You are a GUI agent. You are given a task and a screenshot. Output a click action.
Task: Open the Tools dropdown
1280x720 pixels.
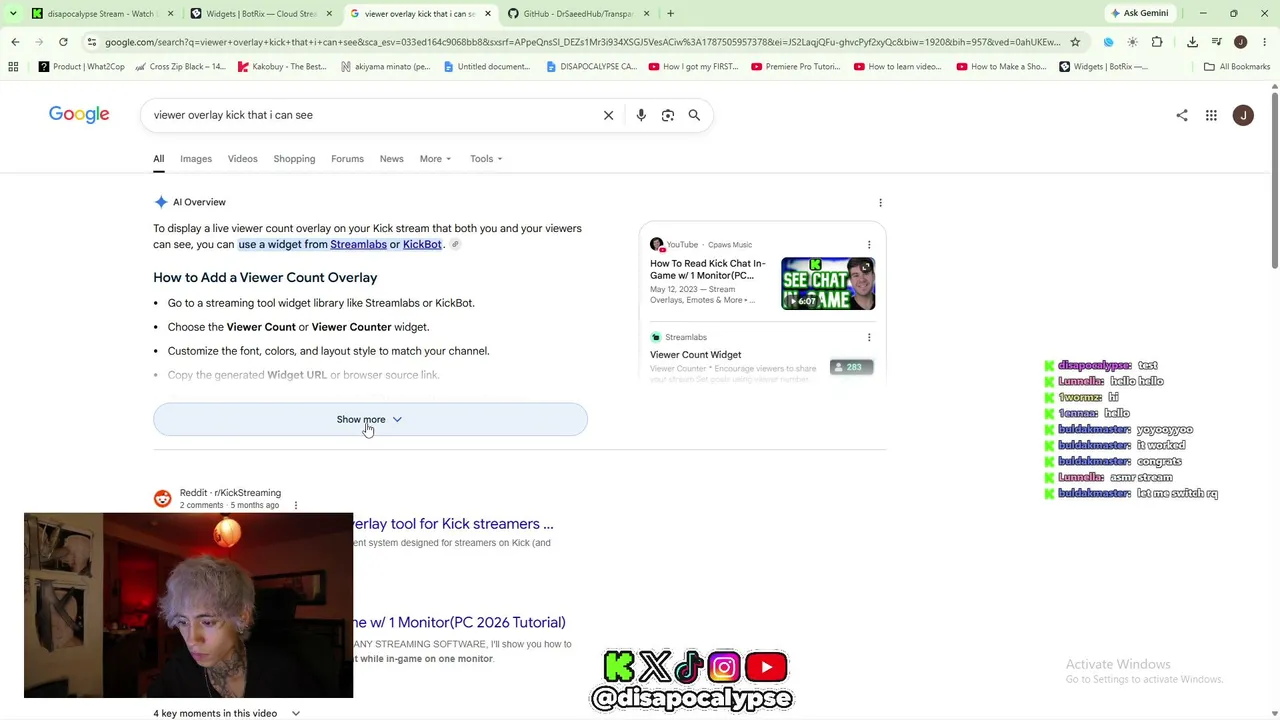(x=486, y=159)
